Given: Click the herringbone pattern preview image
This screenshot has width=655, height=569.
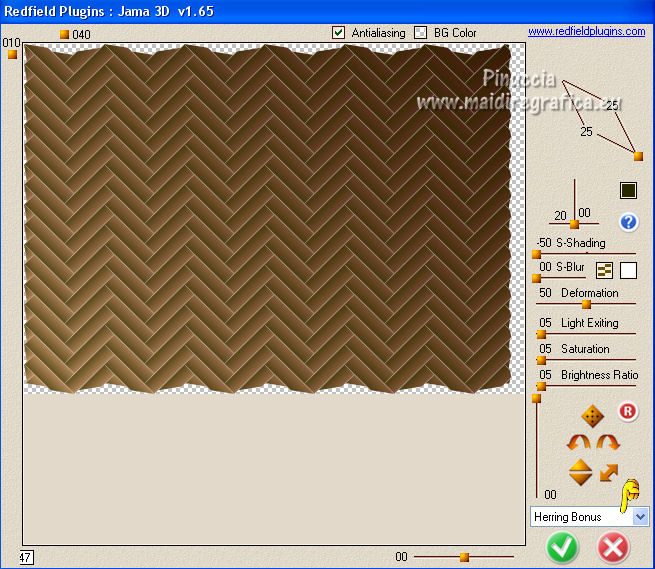Looking at the screenshot, I should (x=267, y=218).
